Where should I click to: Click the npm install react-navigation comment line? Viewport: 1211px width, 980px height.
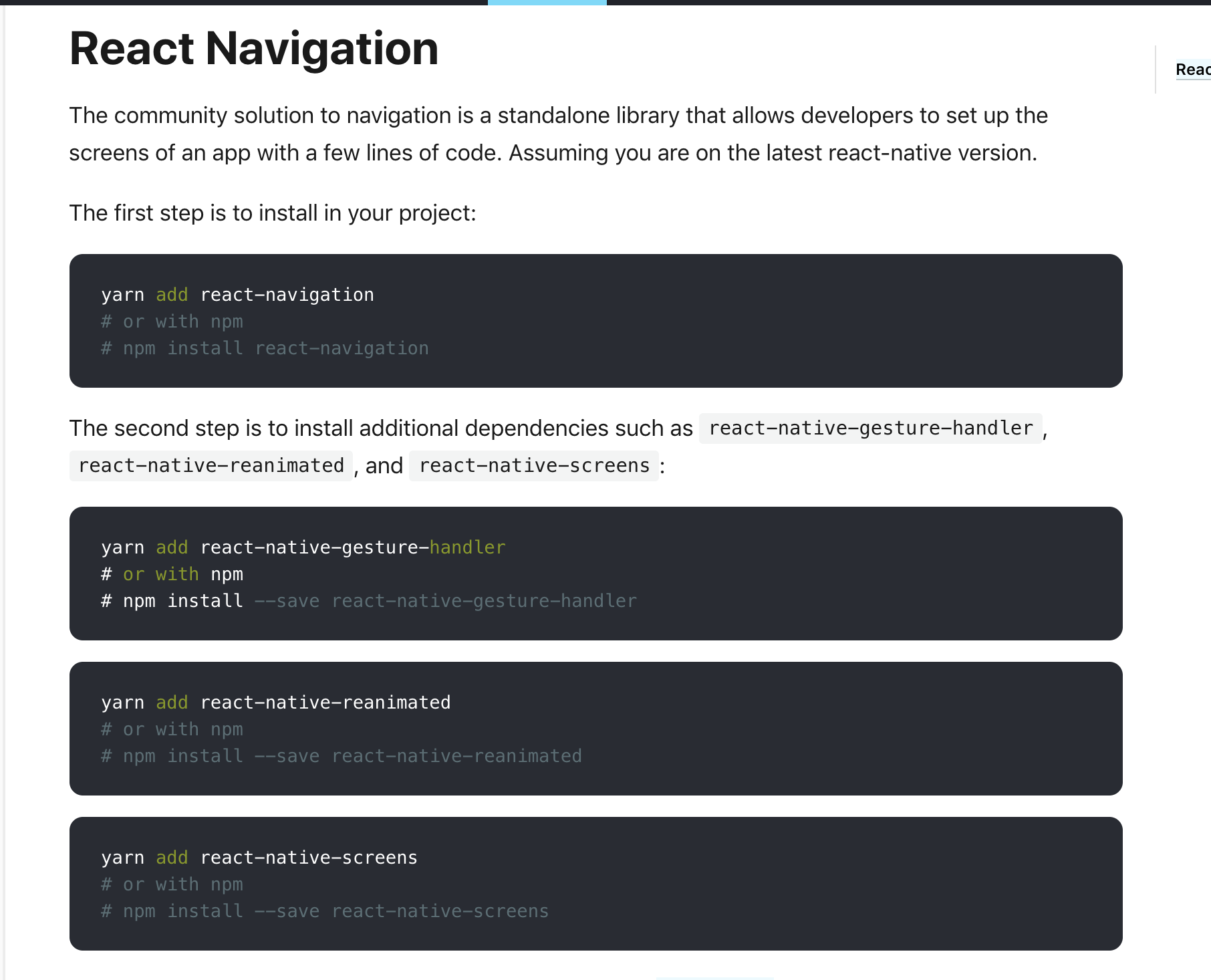[265, 348]
